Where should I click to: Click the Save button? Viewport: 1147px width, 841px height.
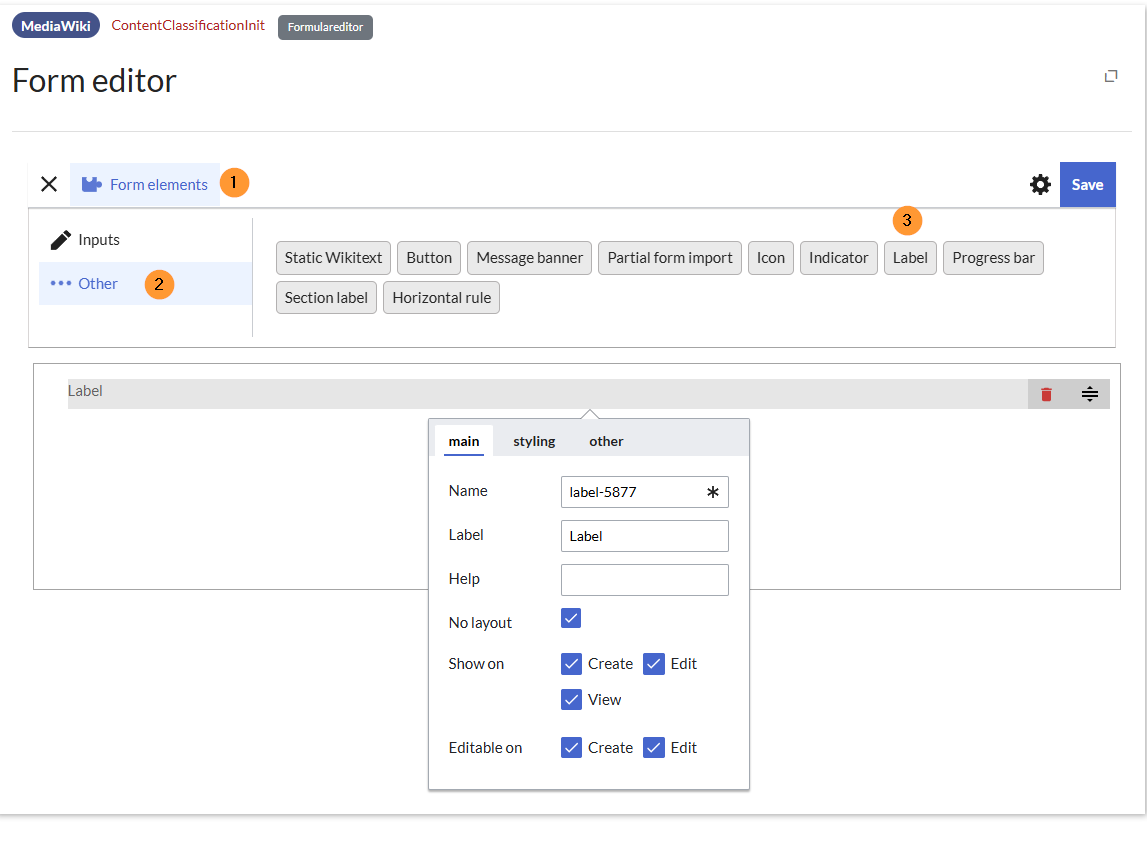pos(1087,184)
